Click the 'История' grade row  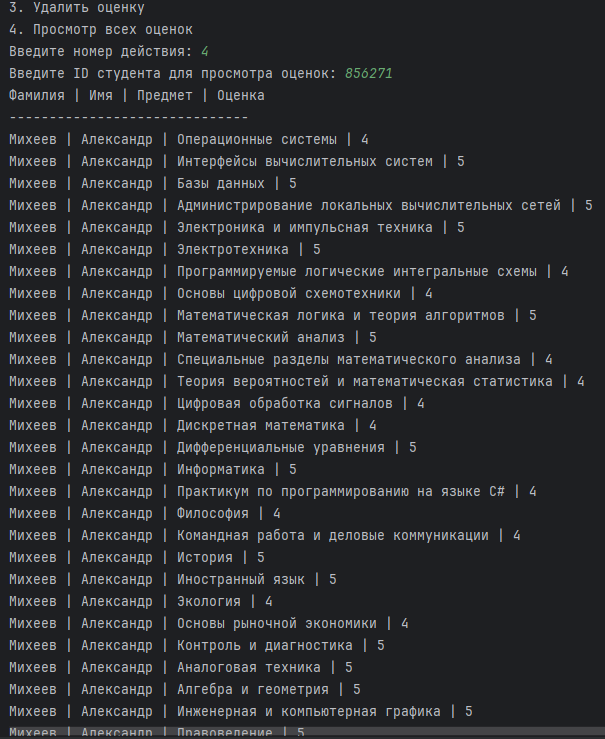(x=137, y=558)
